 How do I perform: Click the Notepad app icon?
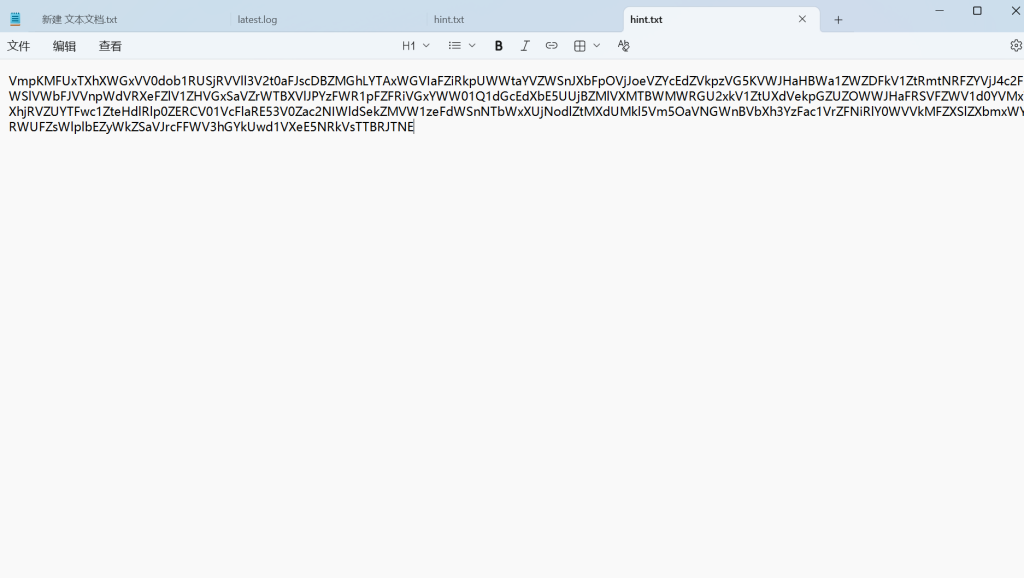pyautogui.click(x=15, y=19)
